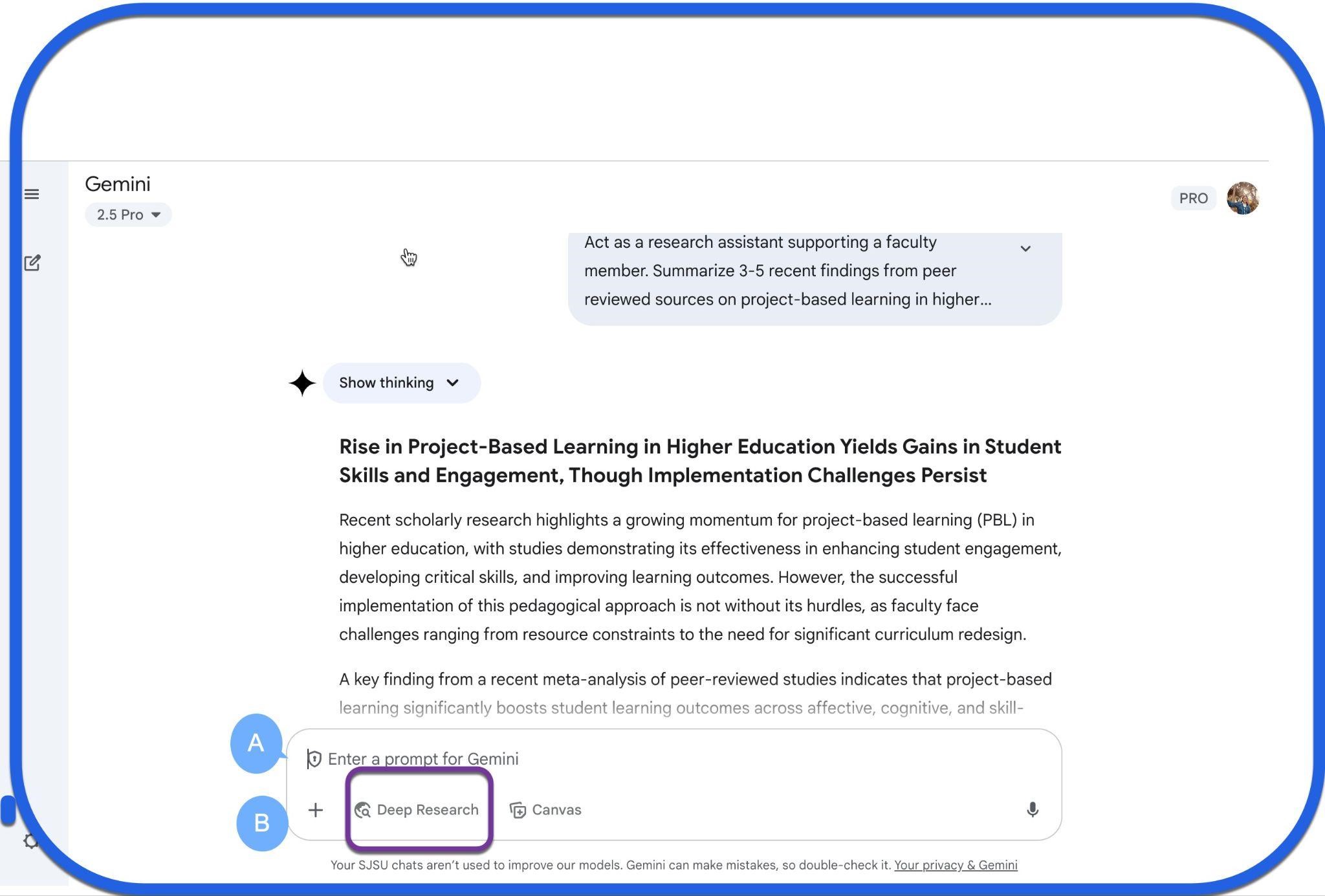
Task: Click the circled A annotation marker
Action: coord(256,743)
